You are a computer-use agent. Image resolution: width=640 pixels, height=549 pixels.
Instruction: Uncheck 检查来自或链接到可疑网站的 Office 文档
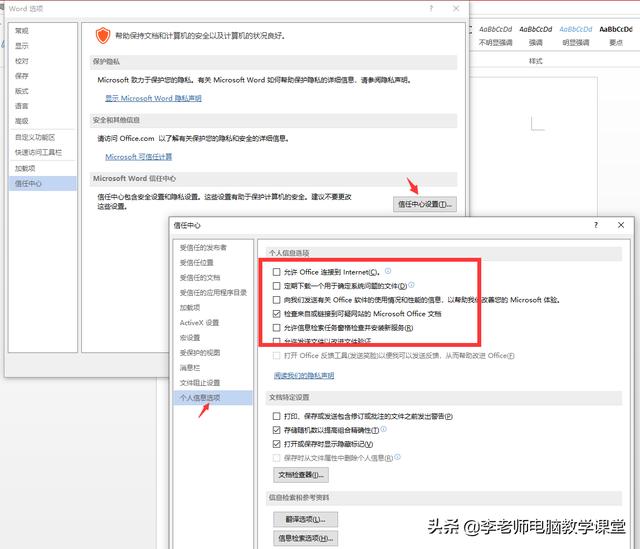pyautogui.click(x=277, y=313)
